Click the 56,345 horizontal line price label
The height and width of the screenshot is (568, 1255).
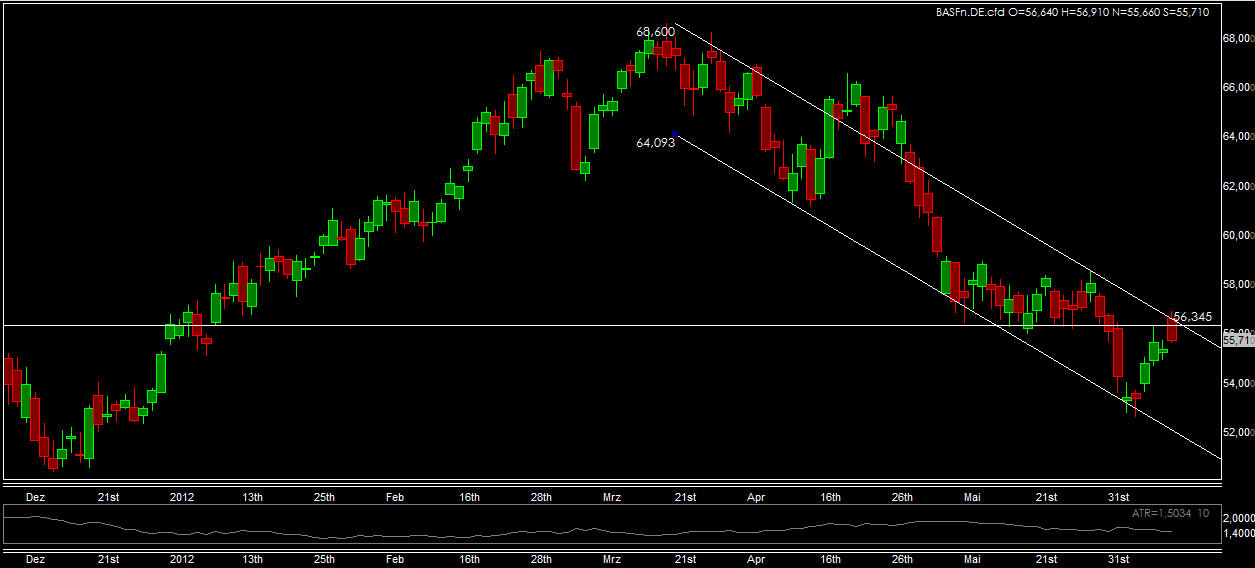[x=1193, y=317]
